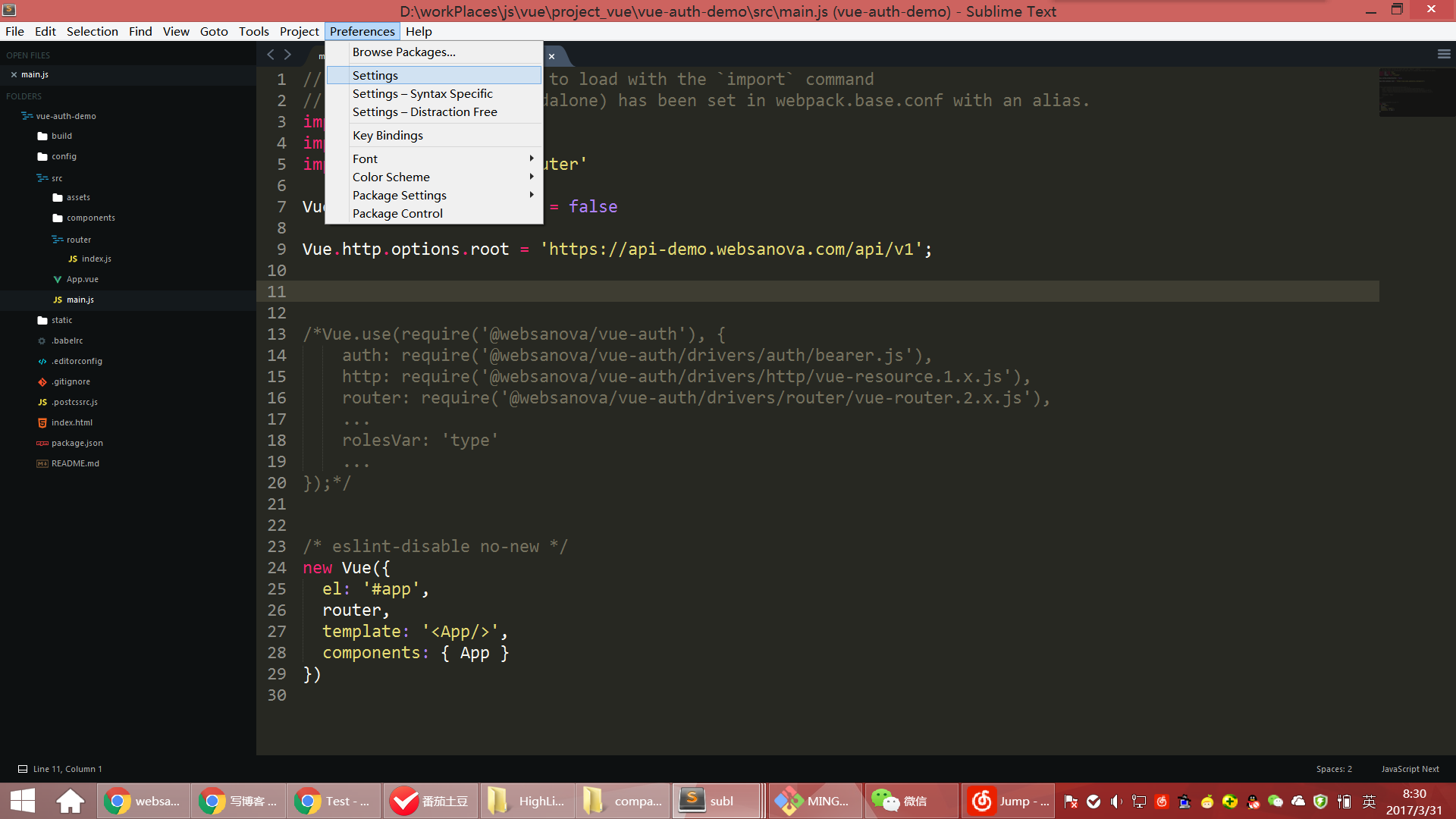
Task: Close main.js in the Open Files list
Action: pos(14,74)
